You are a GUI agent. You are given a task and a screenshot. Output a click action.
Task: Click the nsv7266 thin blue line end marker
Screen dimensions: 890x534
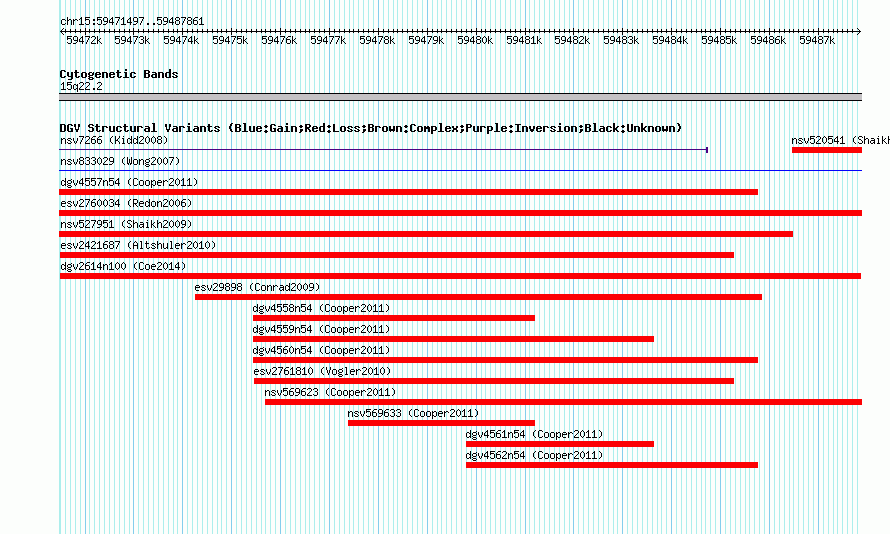(x=707, y=150)
